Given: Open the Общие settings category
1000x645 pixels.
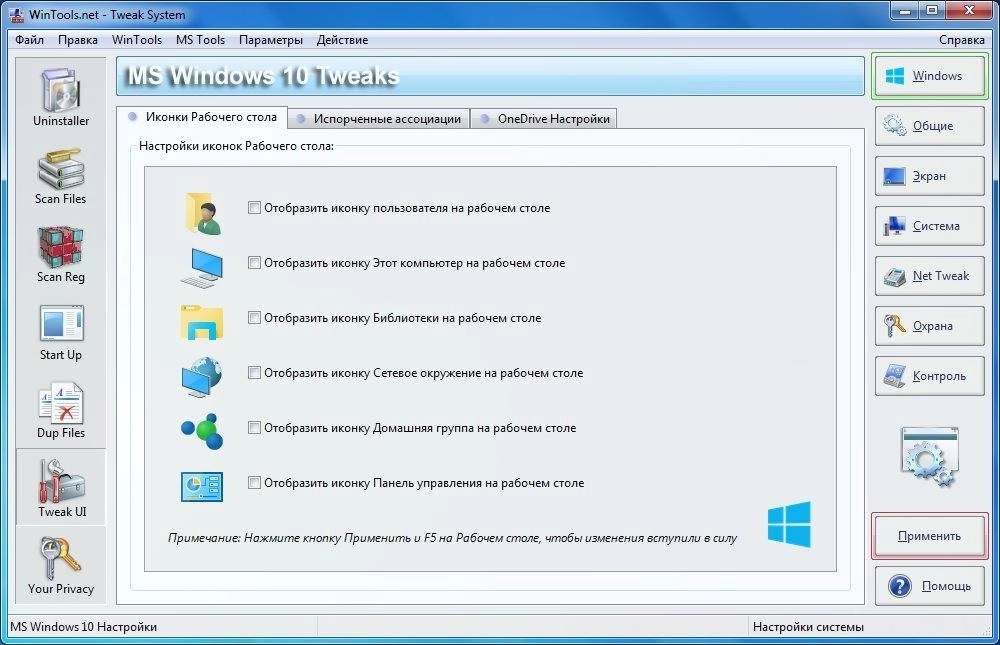Looking at the screenshot, I should (x=929, y=126).
